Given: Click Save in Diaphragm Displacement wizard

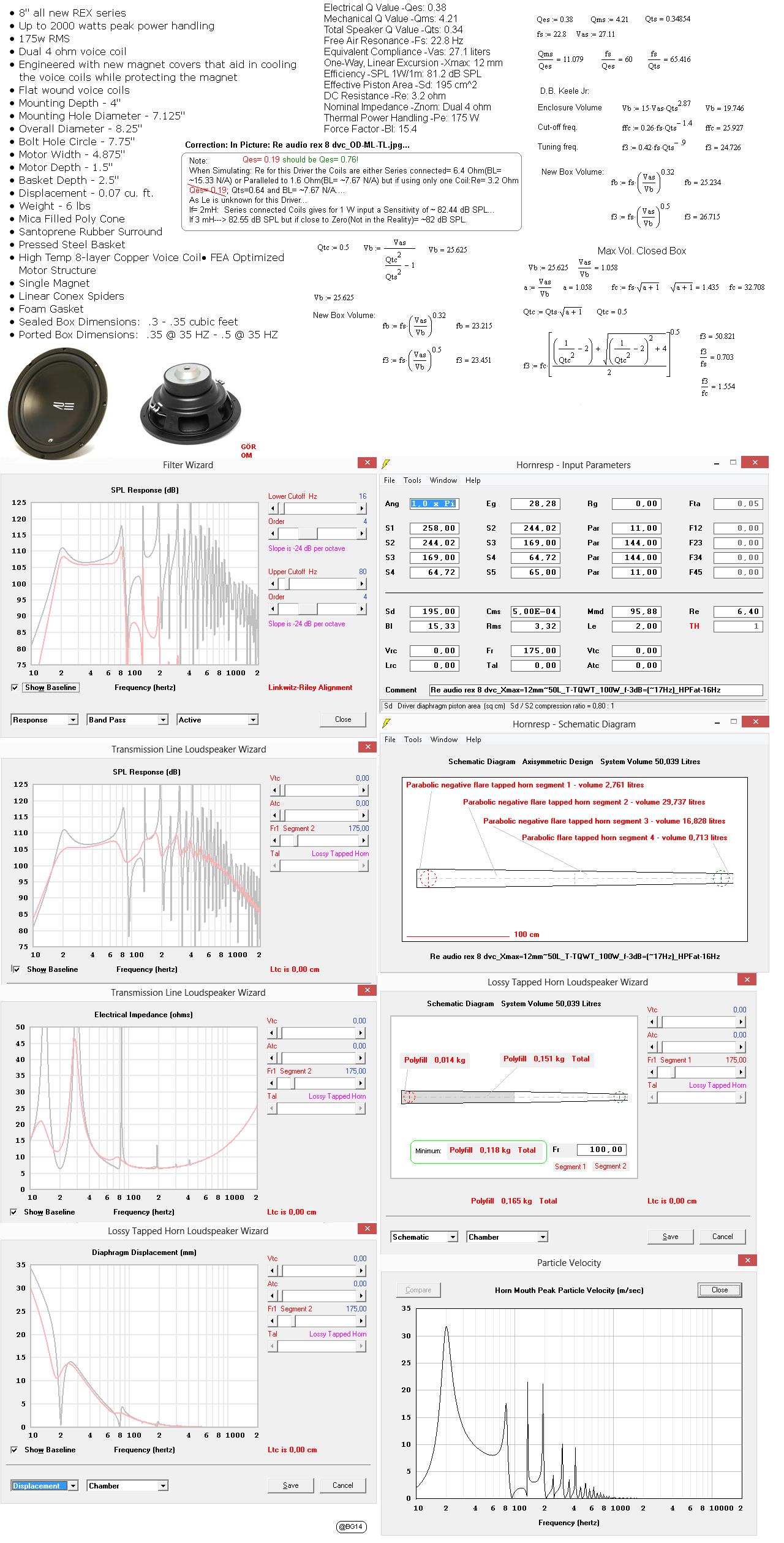Looking at the screenshot, I should (x=291, y=1485).
